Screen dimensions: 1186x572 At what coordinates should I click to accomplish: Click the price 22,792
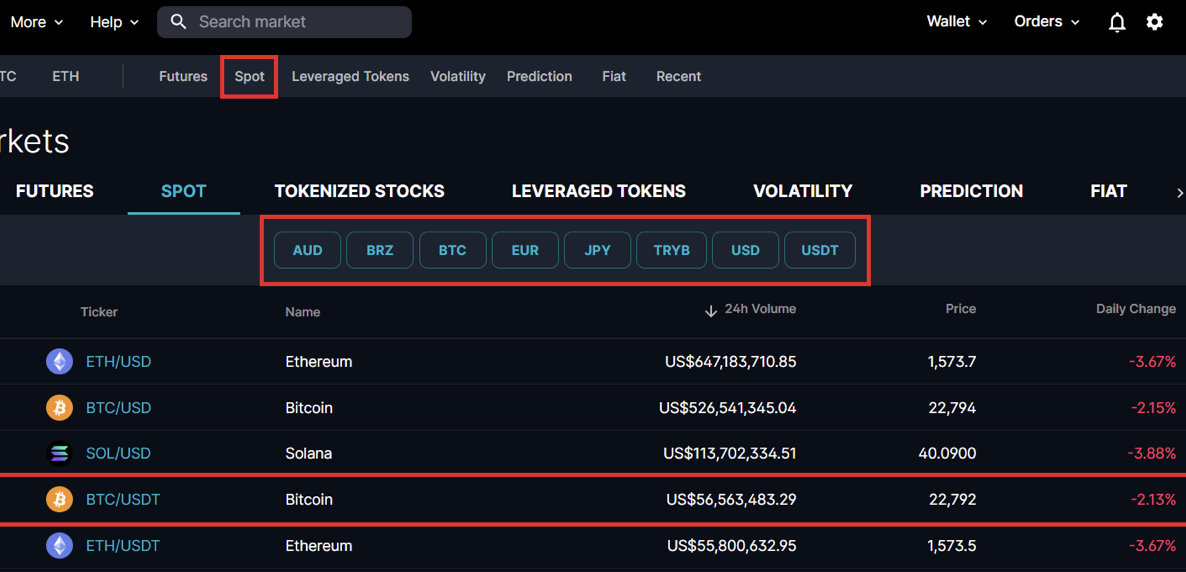coord(952,499)
